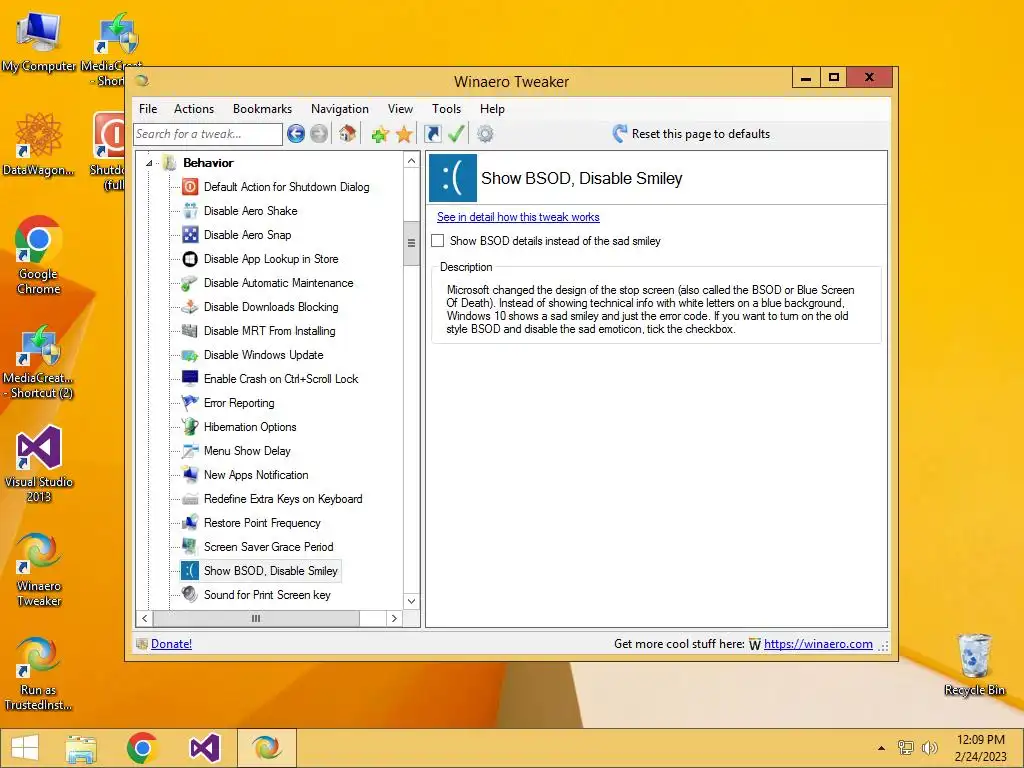Click the Disable Downloads Blocking icon
Image resolution: width=1024 pixels, height=768 pixels.
(x=190, y=307)
